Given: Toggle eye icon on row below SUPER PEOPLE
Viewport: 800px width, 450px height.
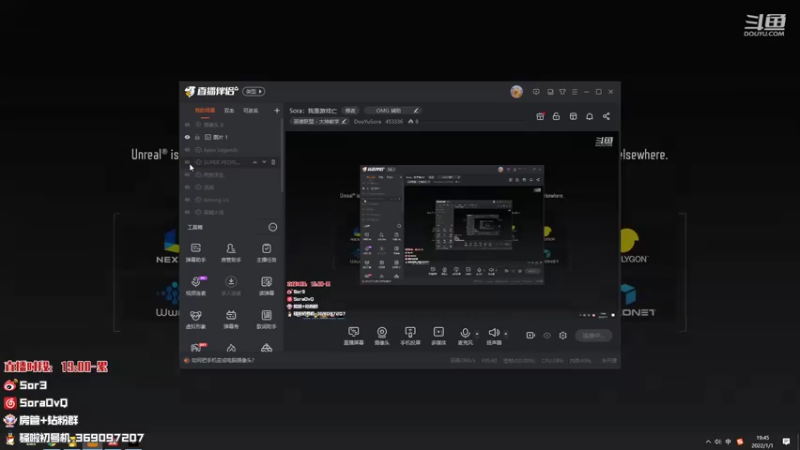Looking at the screenshot, I should (x=187, y=175).
